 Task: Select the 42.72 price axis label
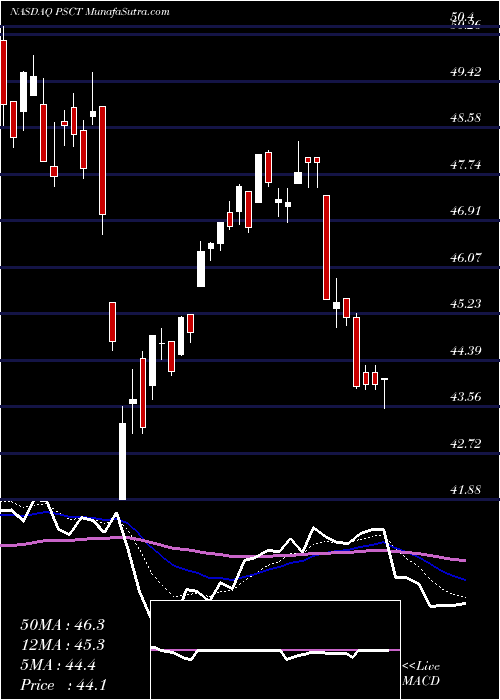click(x=465, y=444)
